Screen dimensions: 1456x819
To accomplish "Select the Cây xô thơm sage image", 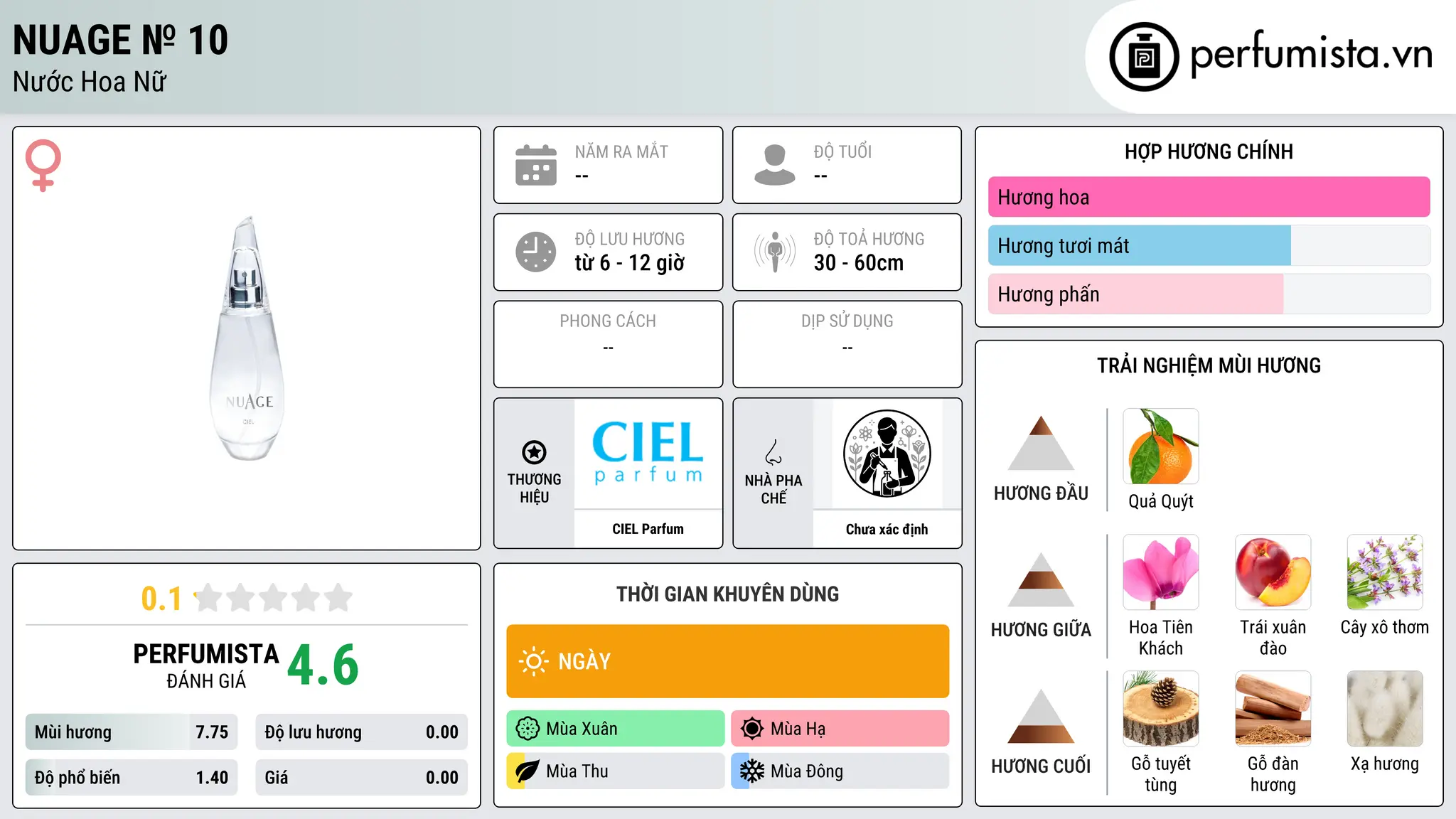I will click(1385, 572).
